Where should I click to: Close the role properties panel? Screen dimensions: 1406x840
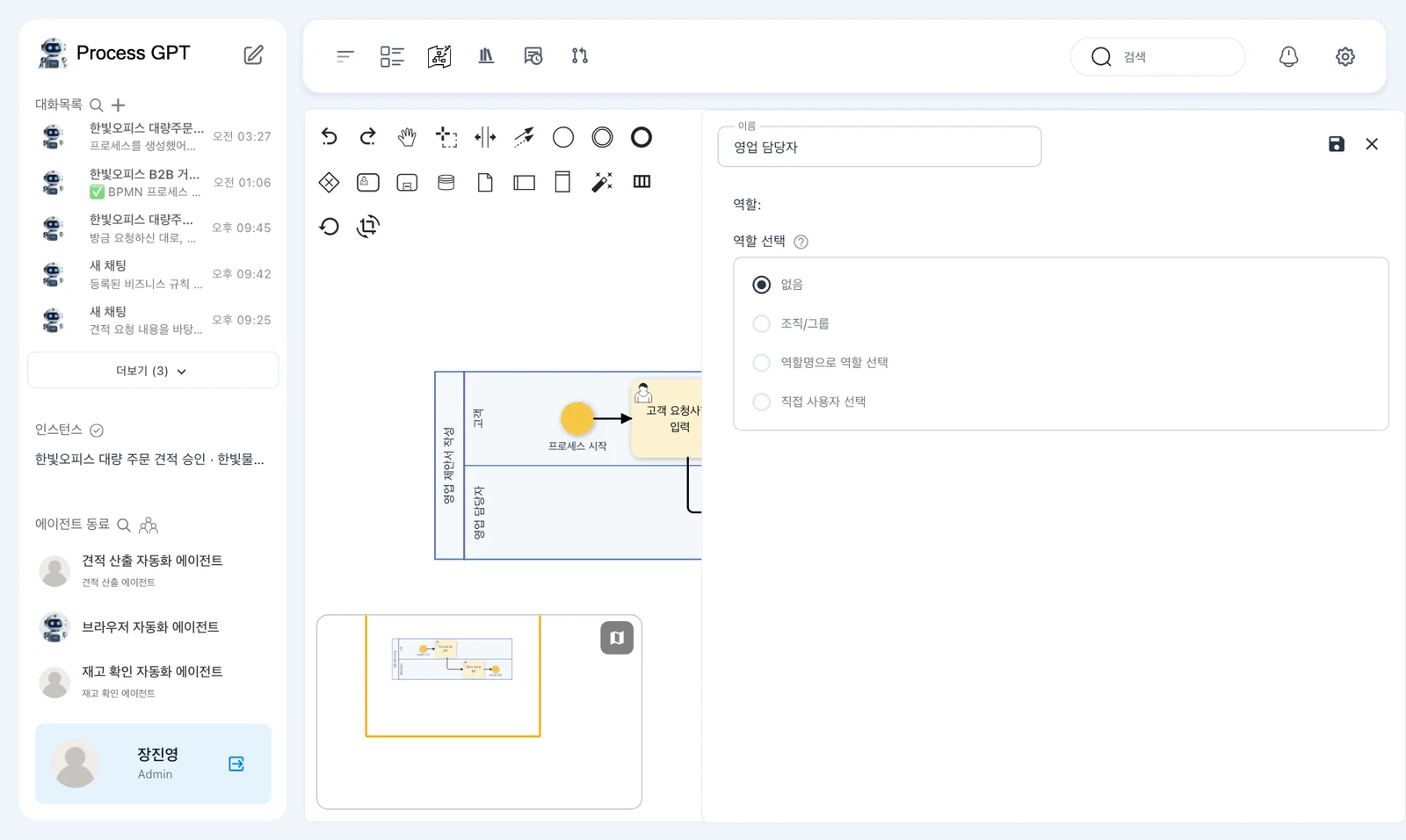1372,144
